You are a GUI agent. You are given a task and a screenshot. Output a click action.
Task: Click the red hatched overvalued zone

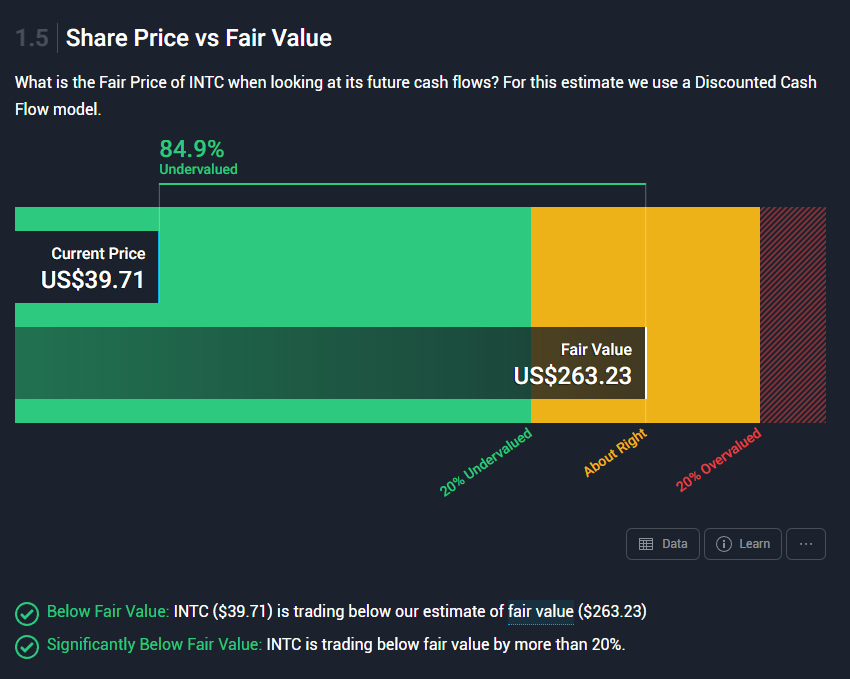(x=793, y=314)
